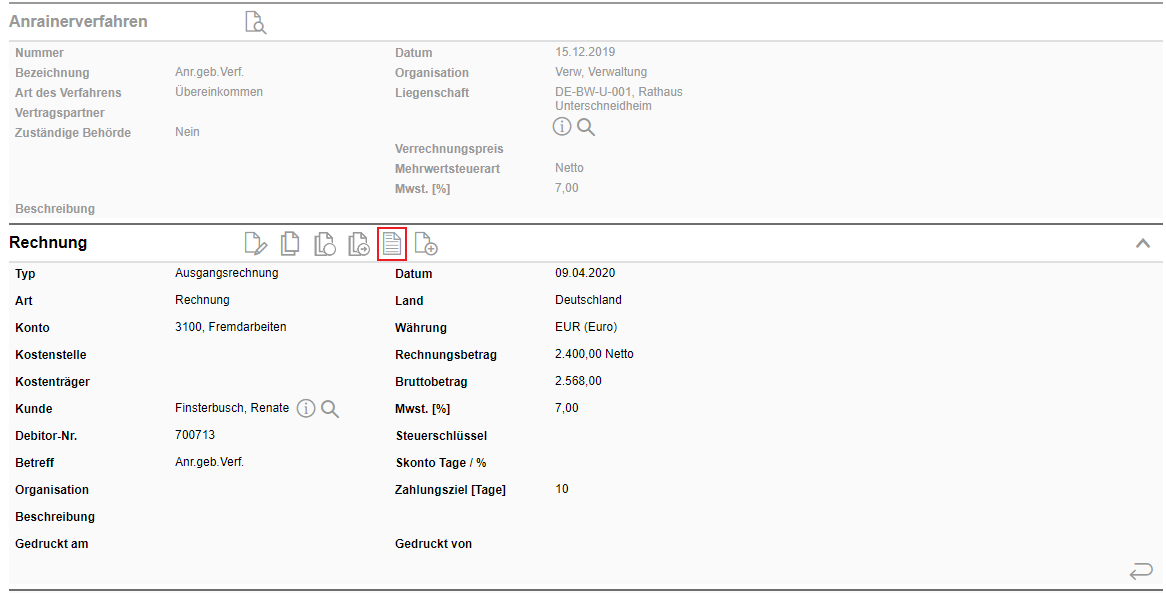The width and height of the screenshot is (1166, 593).
Task: Show info for Liegenschaft Rathaus Unterschneidheim
Action: point(563,127)
